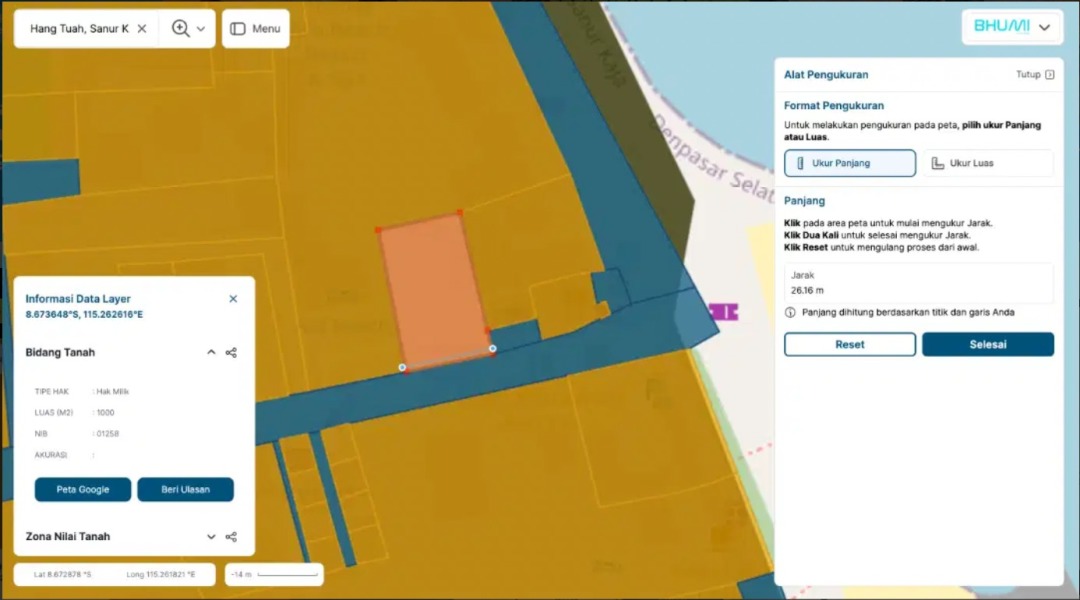Click the measurement endpoint at the parcel's bottom-right

coord(492,348)
